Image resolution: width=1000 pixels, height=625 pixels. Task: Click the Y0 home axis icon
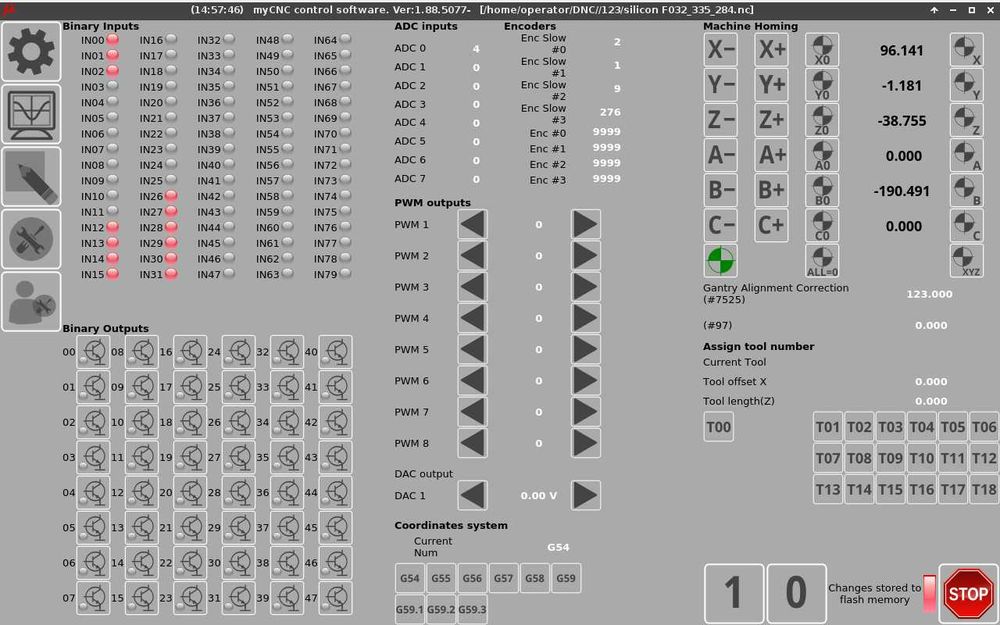click(822, 85)
